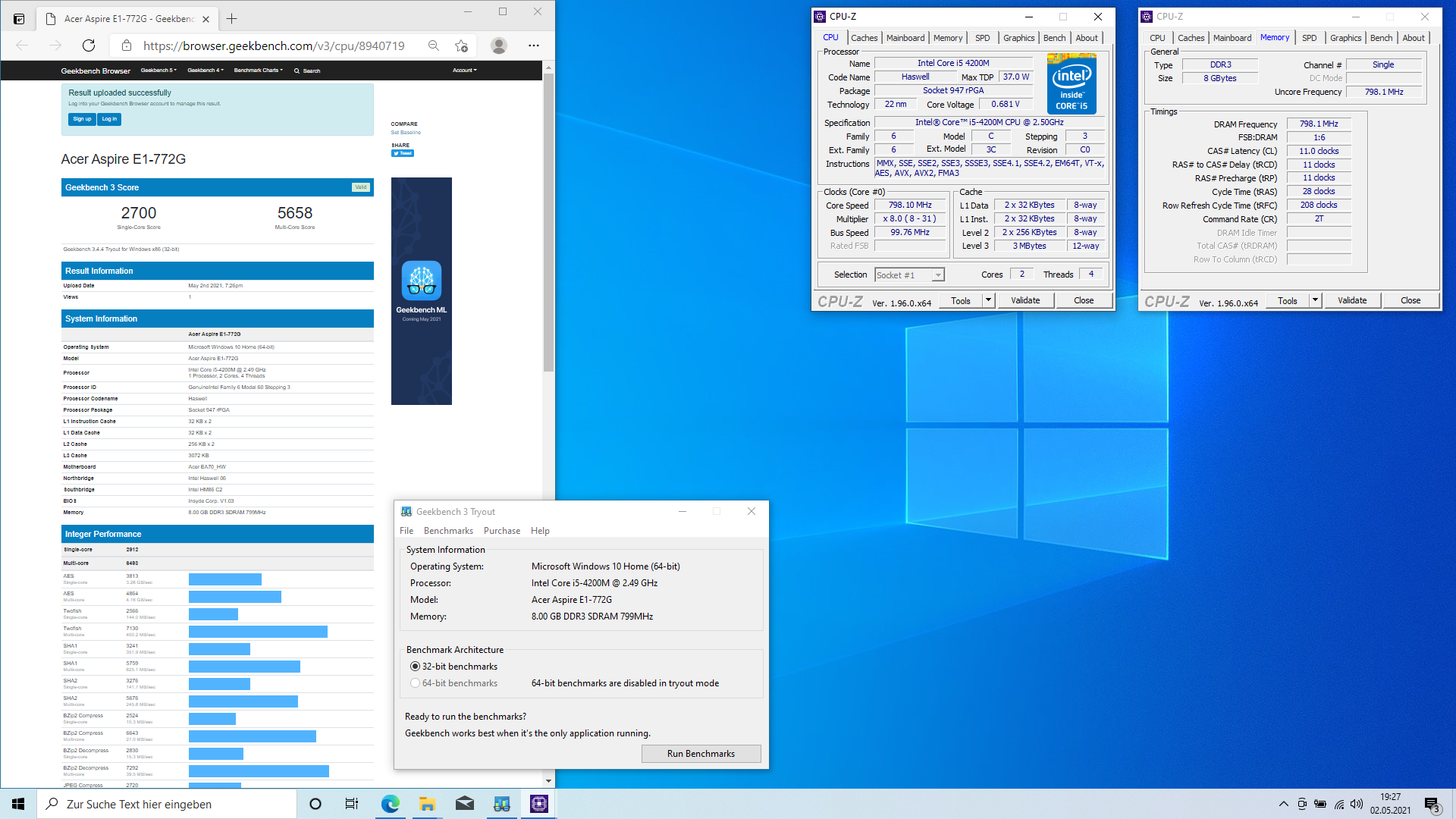The image size is (1456, 819).
Task: Open Edge settings and more menu
Action: [x=534, y=45]
